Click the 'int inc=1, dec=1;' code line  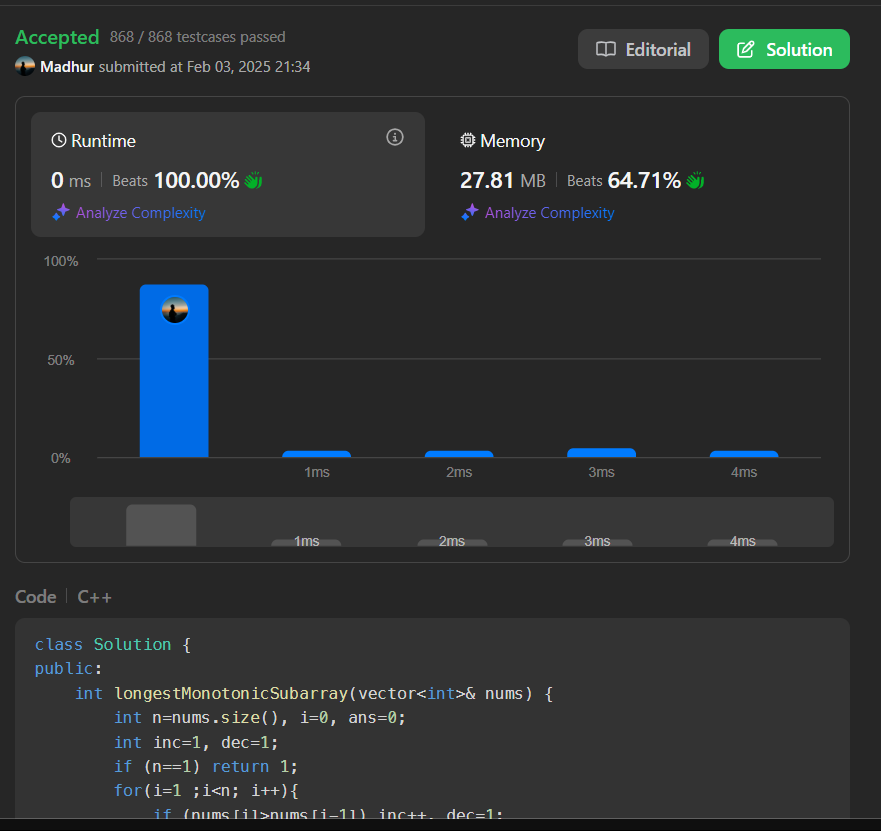[x=196, y=742]
